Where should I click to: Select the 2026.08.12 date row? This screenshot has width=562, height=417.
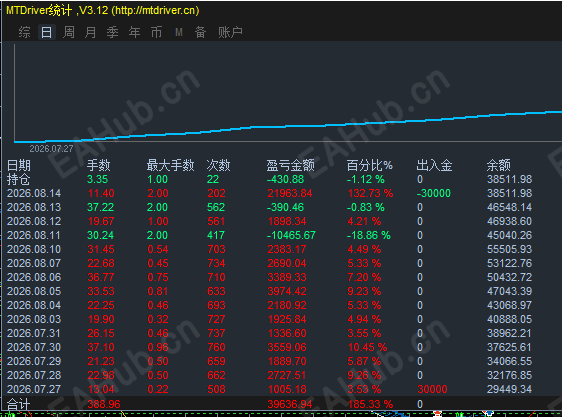tap(34, 221)
